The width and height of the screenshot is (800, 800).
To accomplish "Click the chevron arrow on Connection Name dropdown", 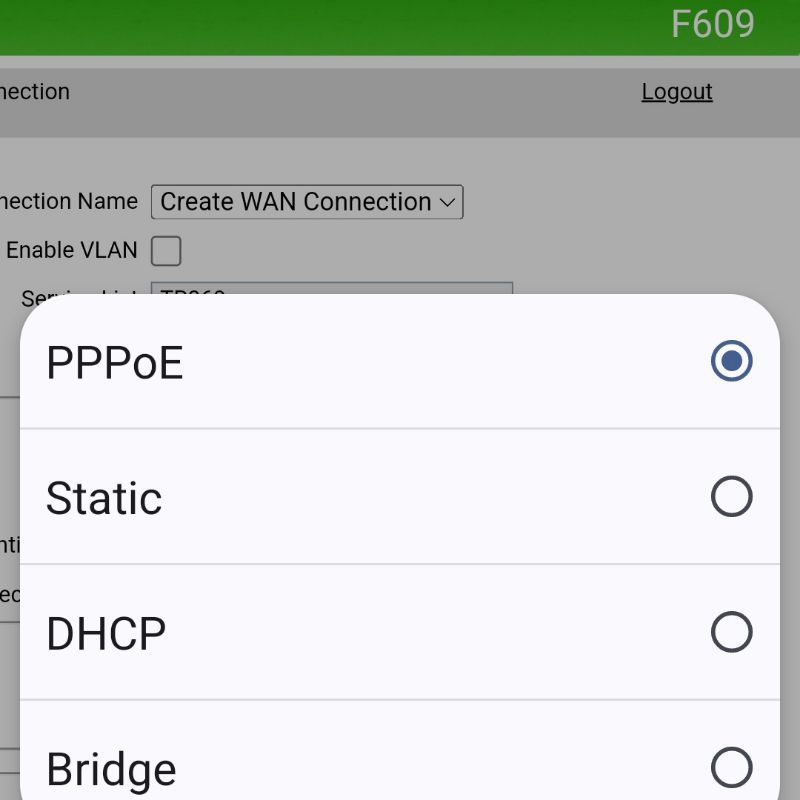I will tap(447, 202).
